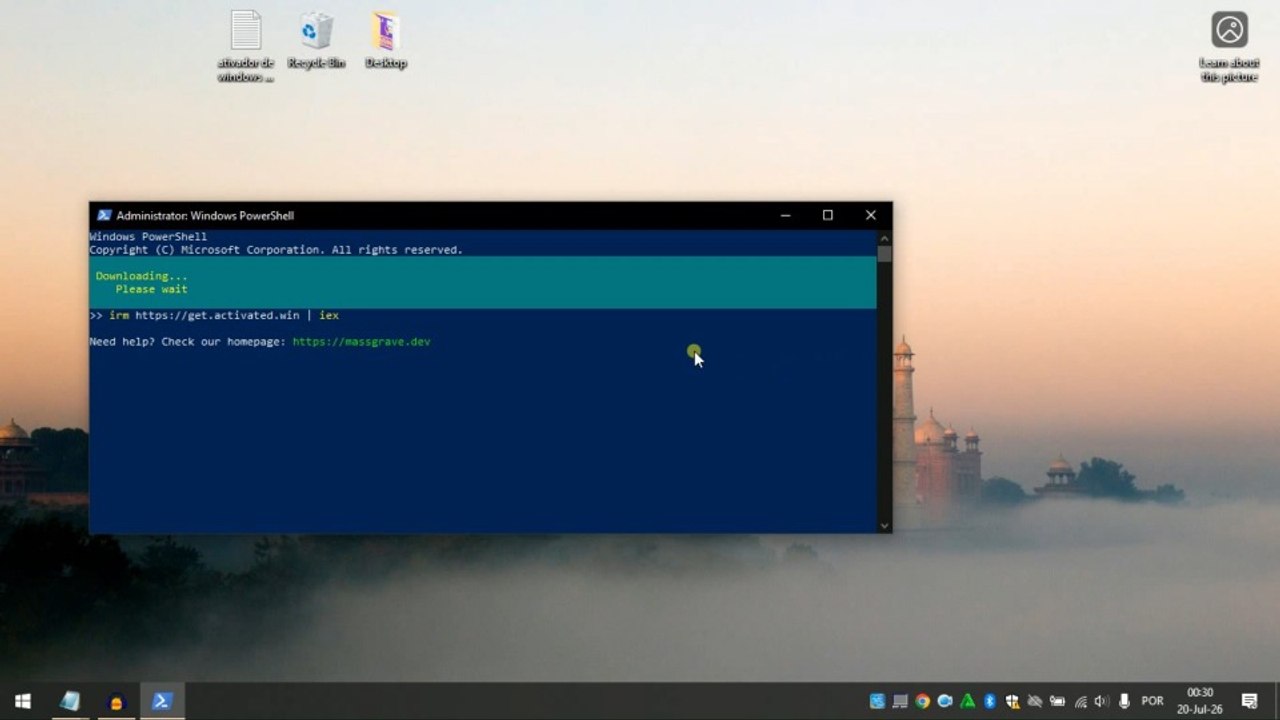Click the https://massgrave.dev link
1280x720 pixels.
point(361,342)
